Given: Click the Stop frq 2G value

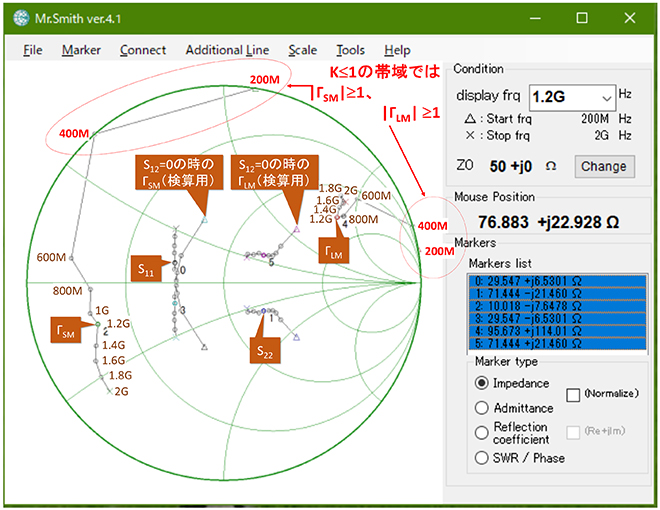Looking at the screenshot, I should click(601, 135).
